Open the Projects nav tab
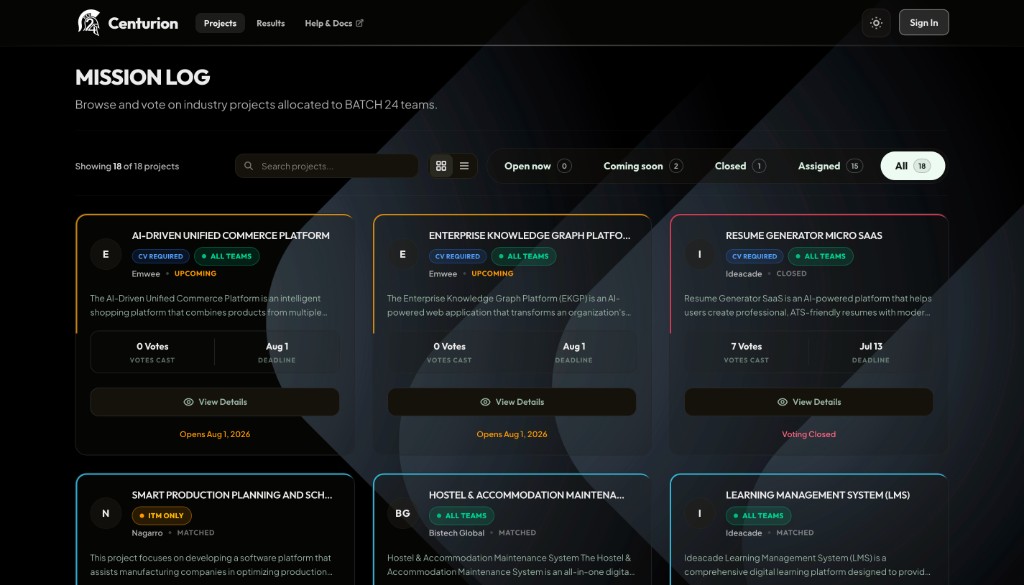The height and width of the screenshot is (585, 1024). 220,23
